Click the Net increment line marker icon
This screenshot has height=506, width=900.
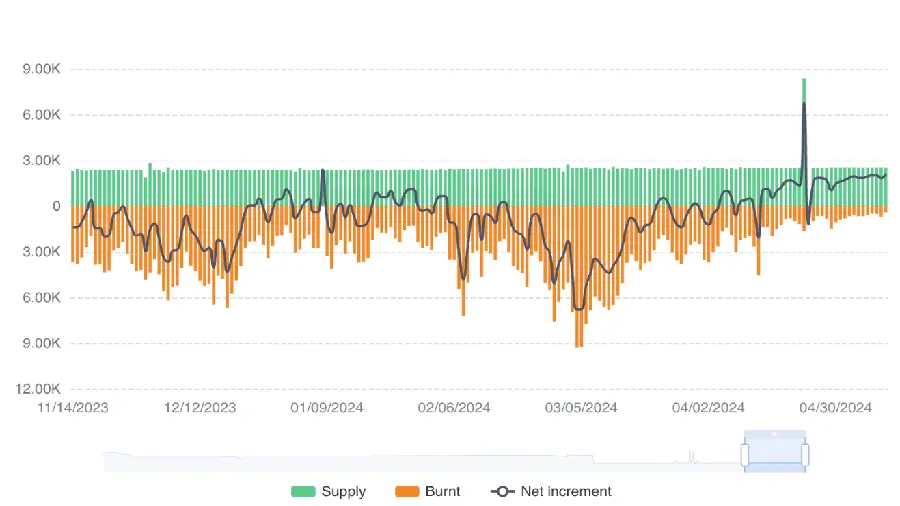(x=503, y=491)
